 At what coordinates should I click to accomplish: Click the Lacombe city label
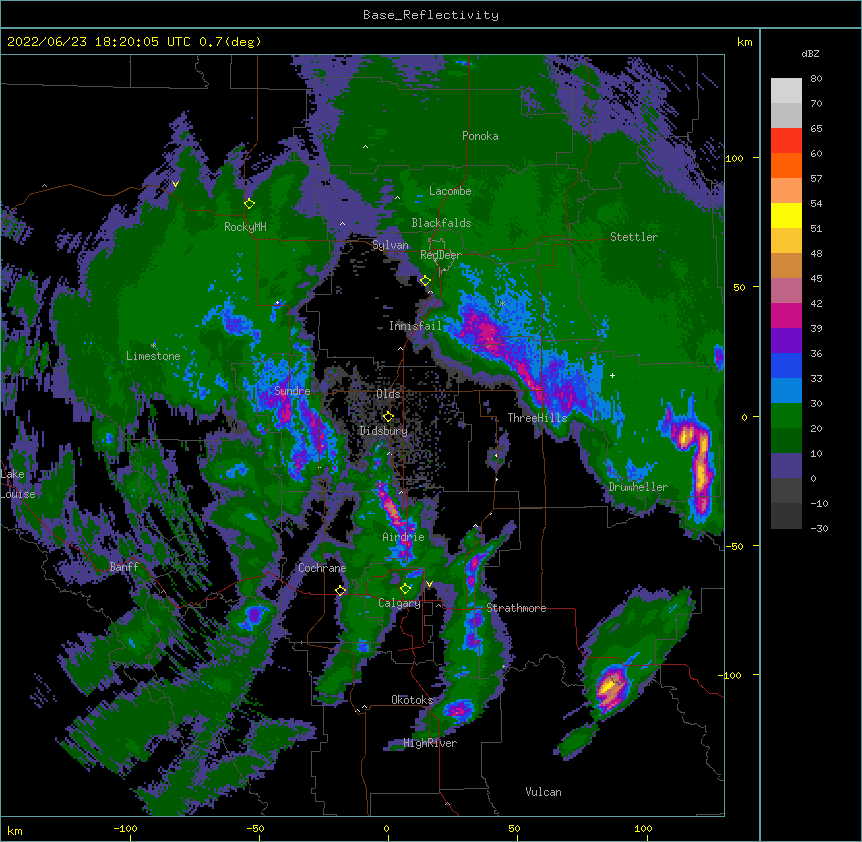[450, 191]
